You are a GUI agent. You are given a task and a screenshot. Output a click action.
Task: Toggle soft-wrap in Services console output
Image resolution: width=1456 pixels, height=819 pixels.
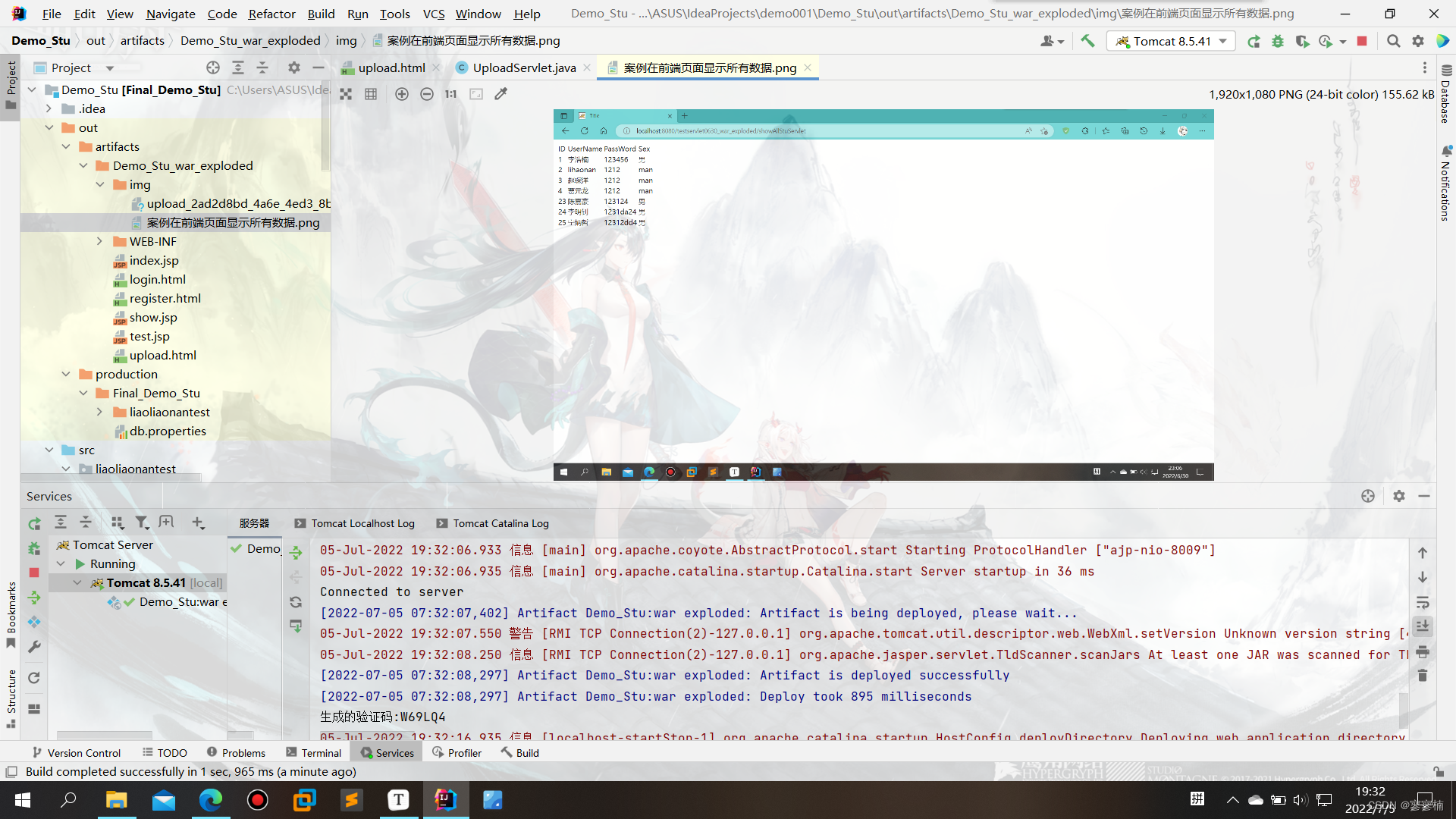[1423, 603]
